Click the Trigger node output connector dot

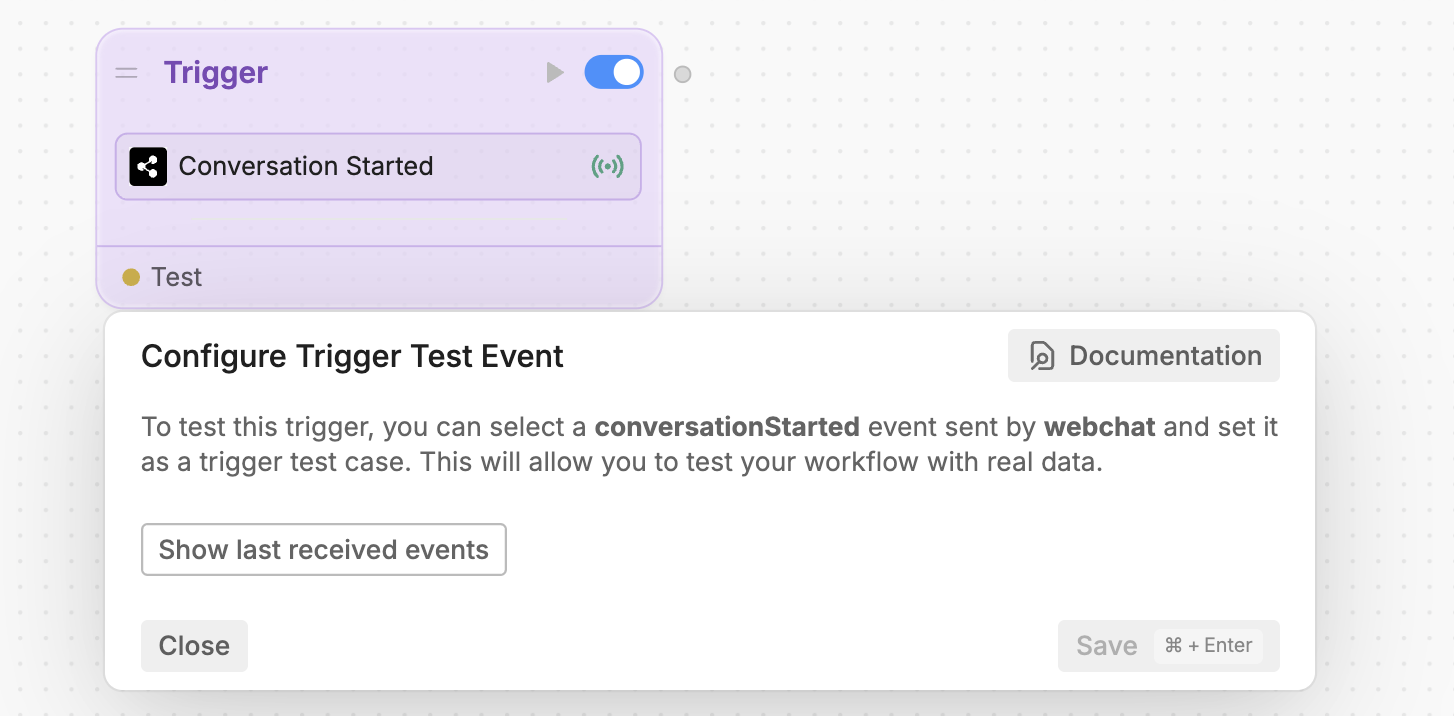point(682,74)
